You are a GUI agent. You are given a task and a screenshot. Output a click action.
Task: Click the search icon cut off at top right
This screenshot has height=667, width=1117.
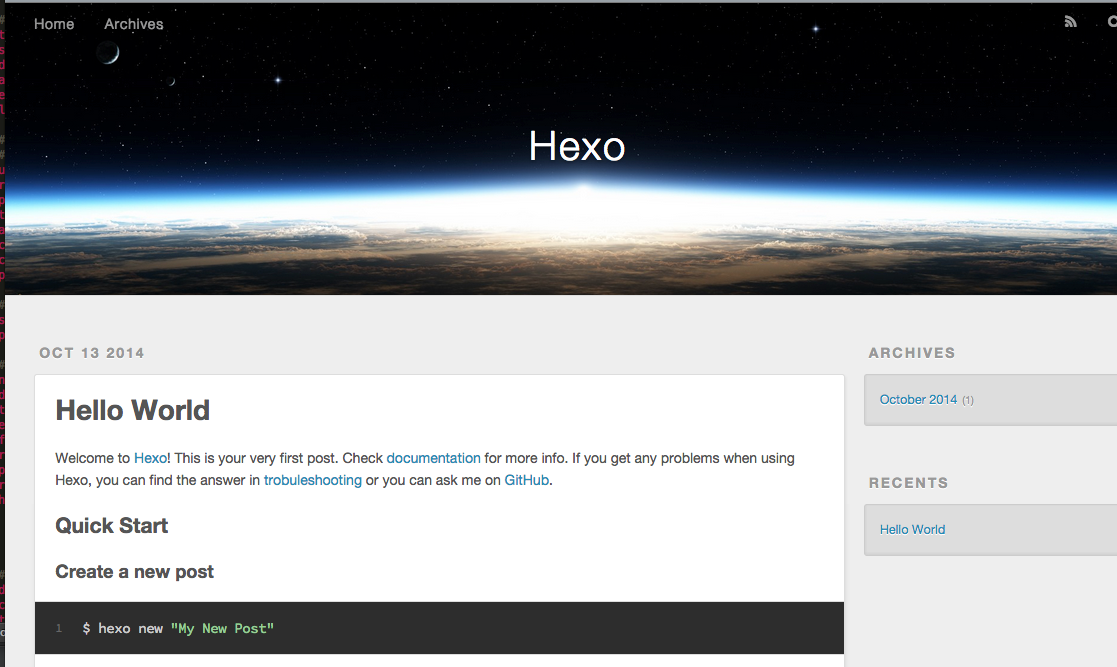pyautogui.click(x=1112, y=22)
